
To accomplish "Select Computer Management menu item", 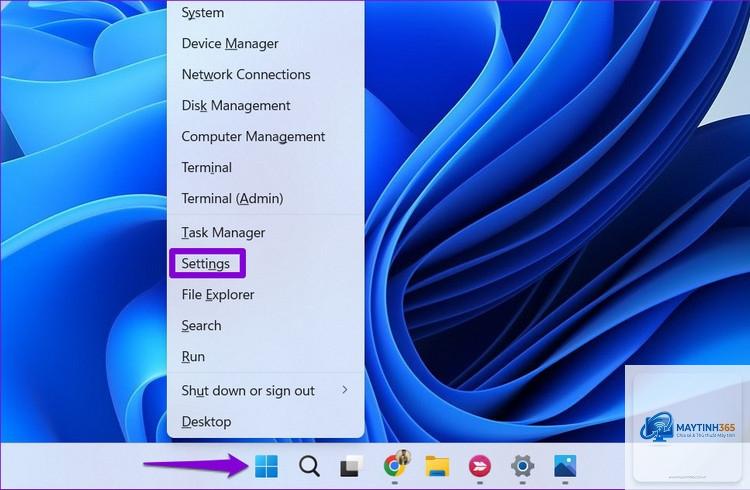I will [265, 137].
